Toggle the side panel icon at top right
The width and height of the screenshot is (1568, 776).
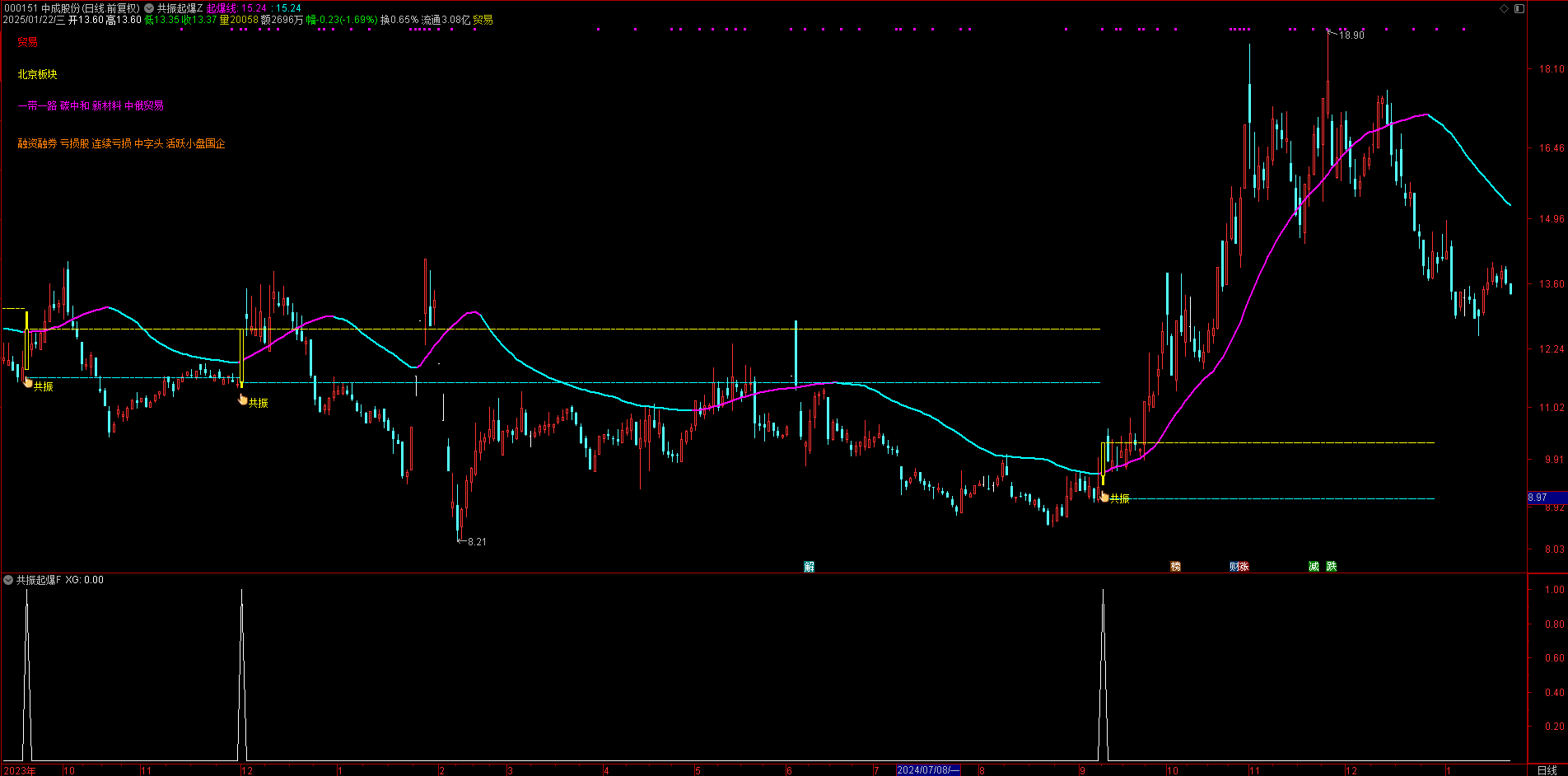[1519, 8]
